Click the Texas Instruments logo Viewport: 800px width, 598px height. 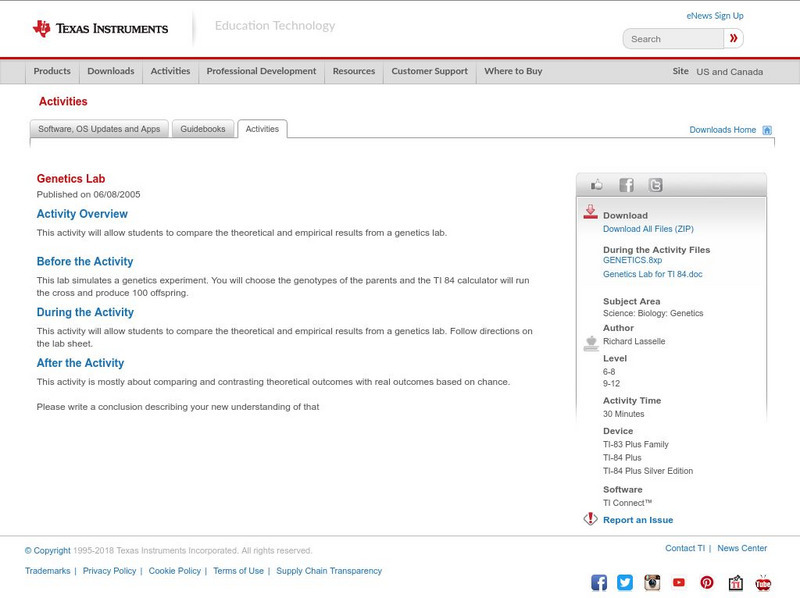[x=100, y=26]
